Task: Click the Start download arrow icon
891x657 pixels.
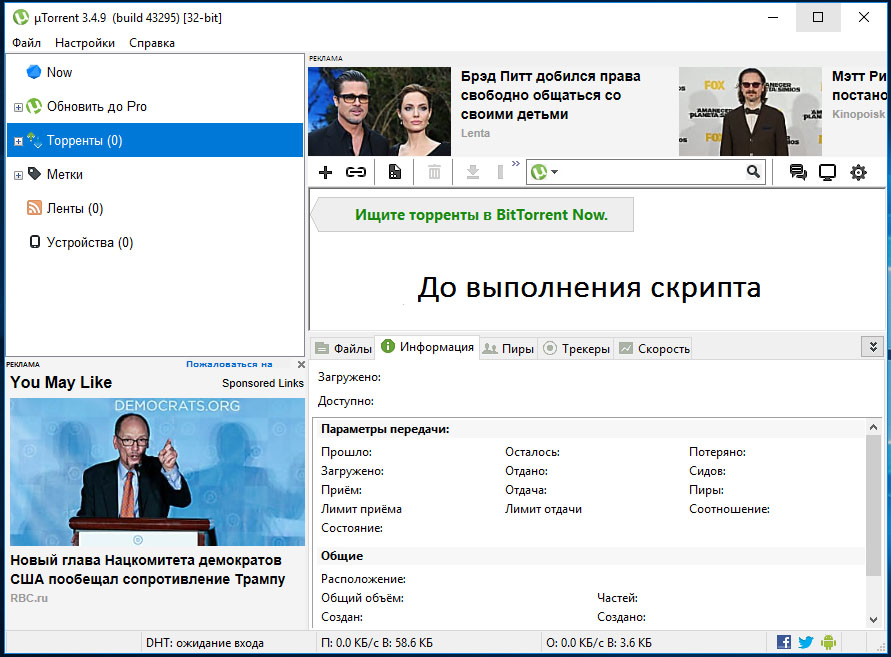Action: point(473,172)
